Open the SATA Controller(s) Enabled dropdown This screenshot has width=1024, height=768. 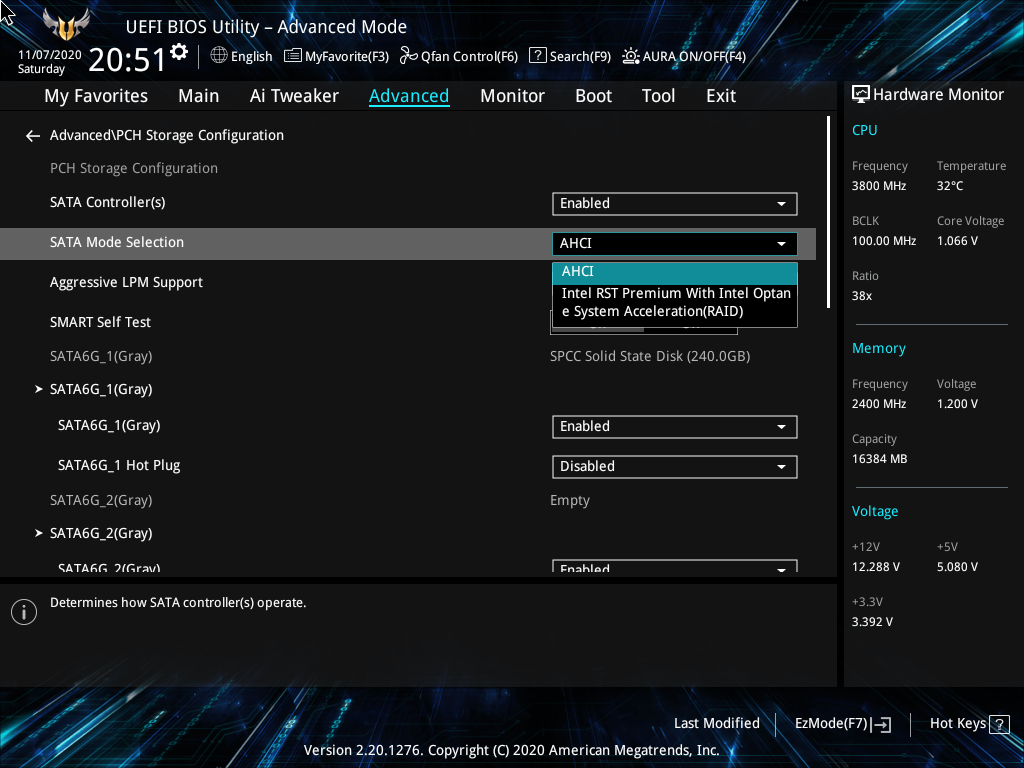(675, 204)
